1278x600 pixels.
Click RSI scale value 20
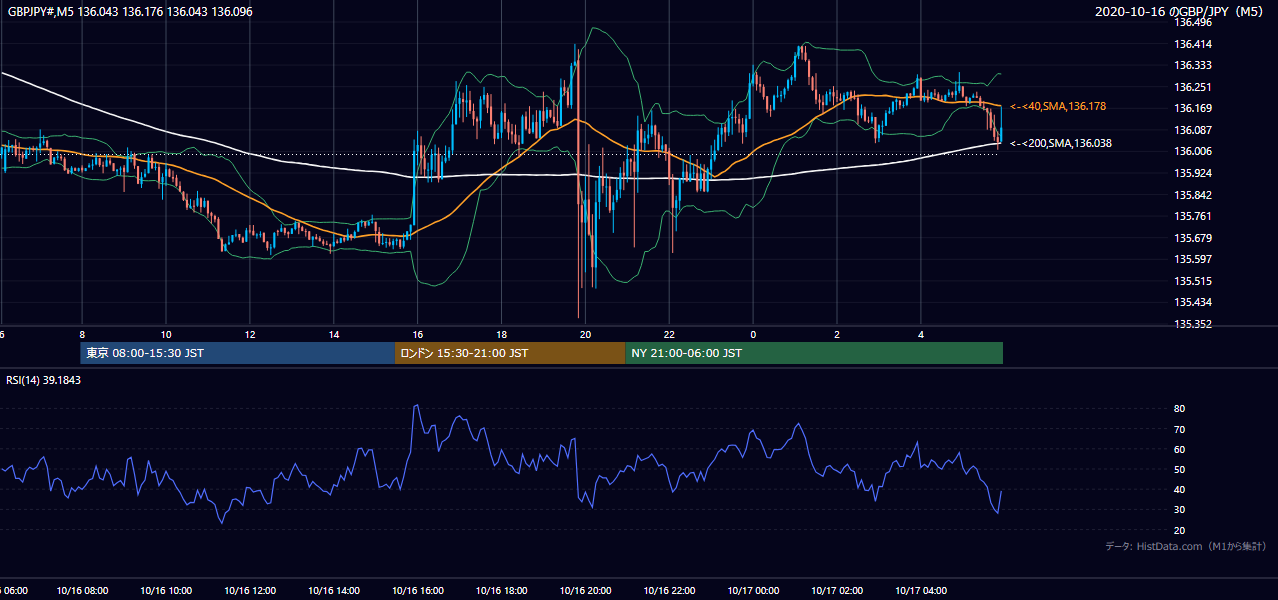coord(1180,530)
